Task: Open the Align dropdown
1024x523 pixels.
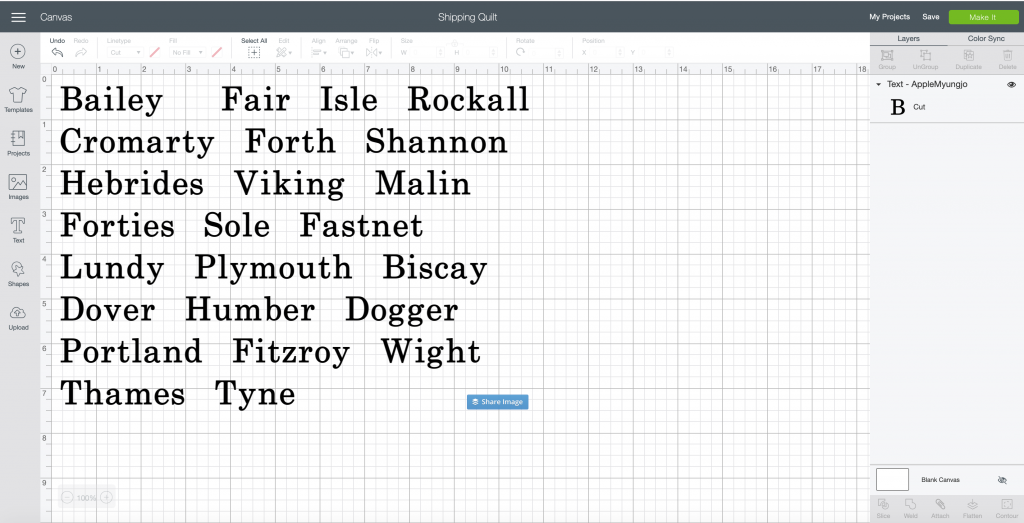Action: click(x=319, y=52)
